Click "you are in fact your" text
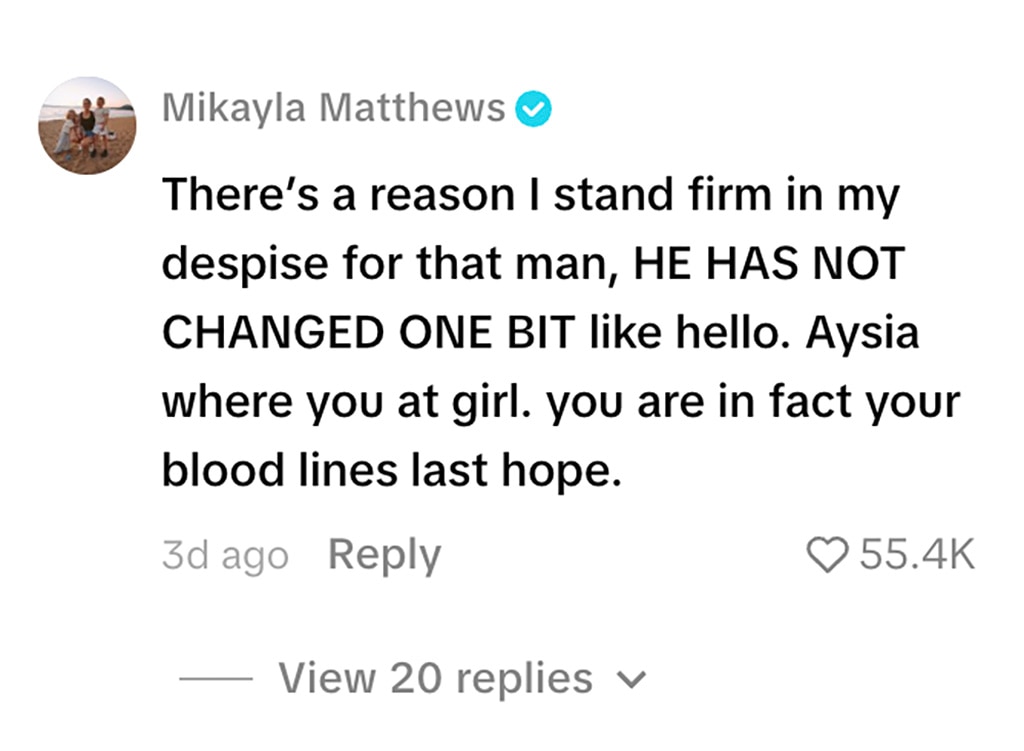 coord(754,402)
